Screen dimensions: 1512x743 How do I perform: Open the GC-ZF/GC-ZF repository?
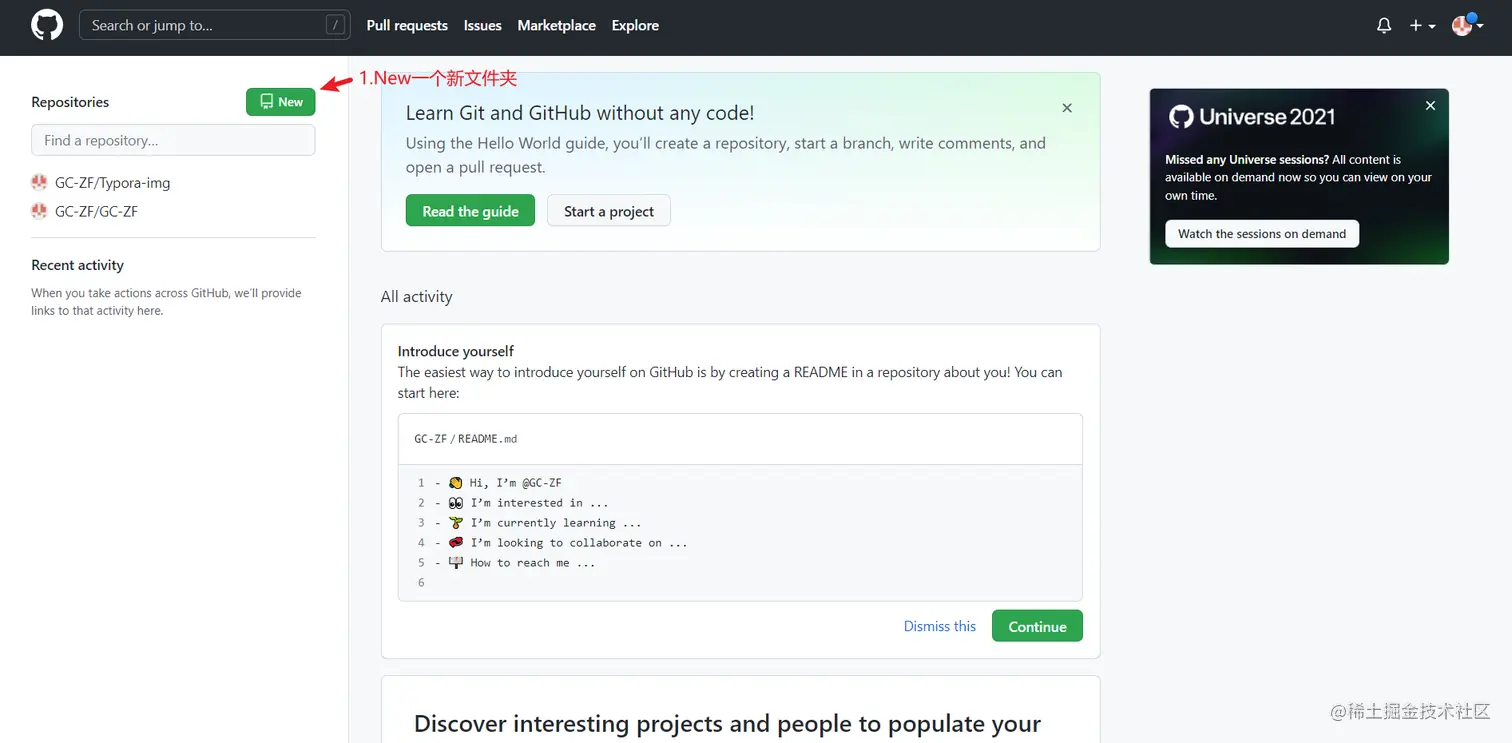point(96,211)
